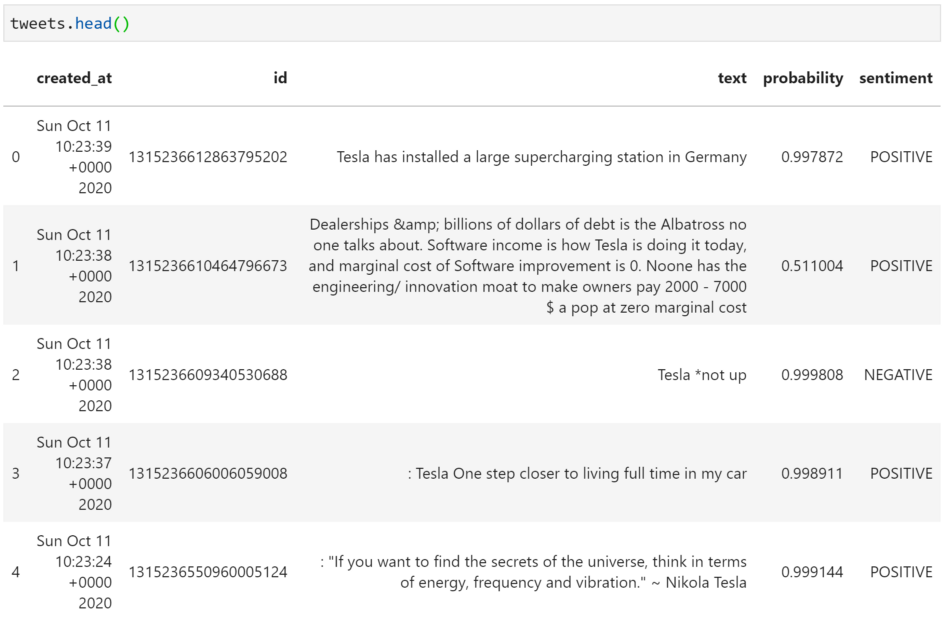Click row index 4
The width and height of the screenshot is (945, 617).
[16, 572]
